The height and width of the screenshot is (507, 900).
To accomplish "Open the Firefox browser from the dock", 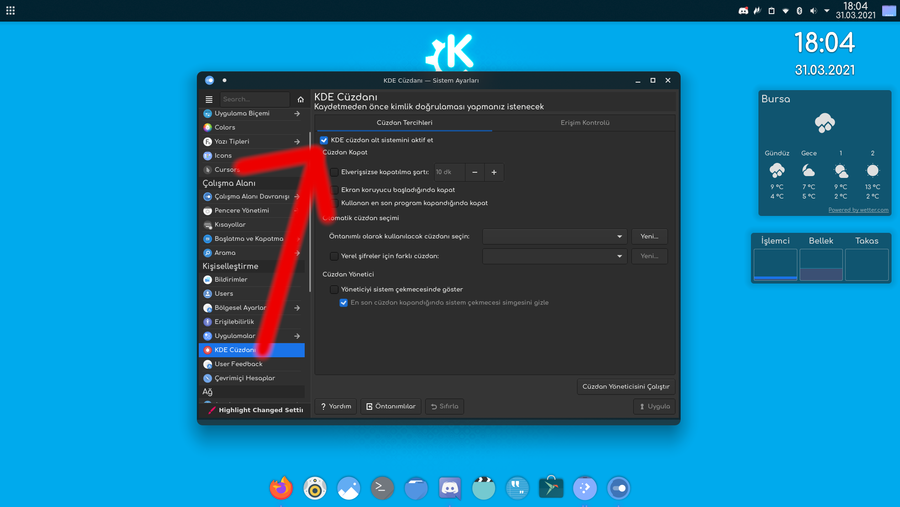I will pos(281,488).
